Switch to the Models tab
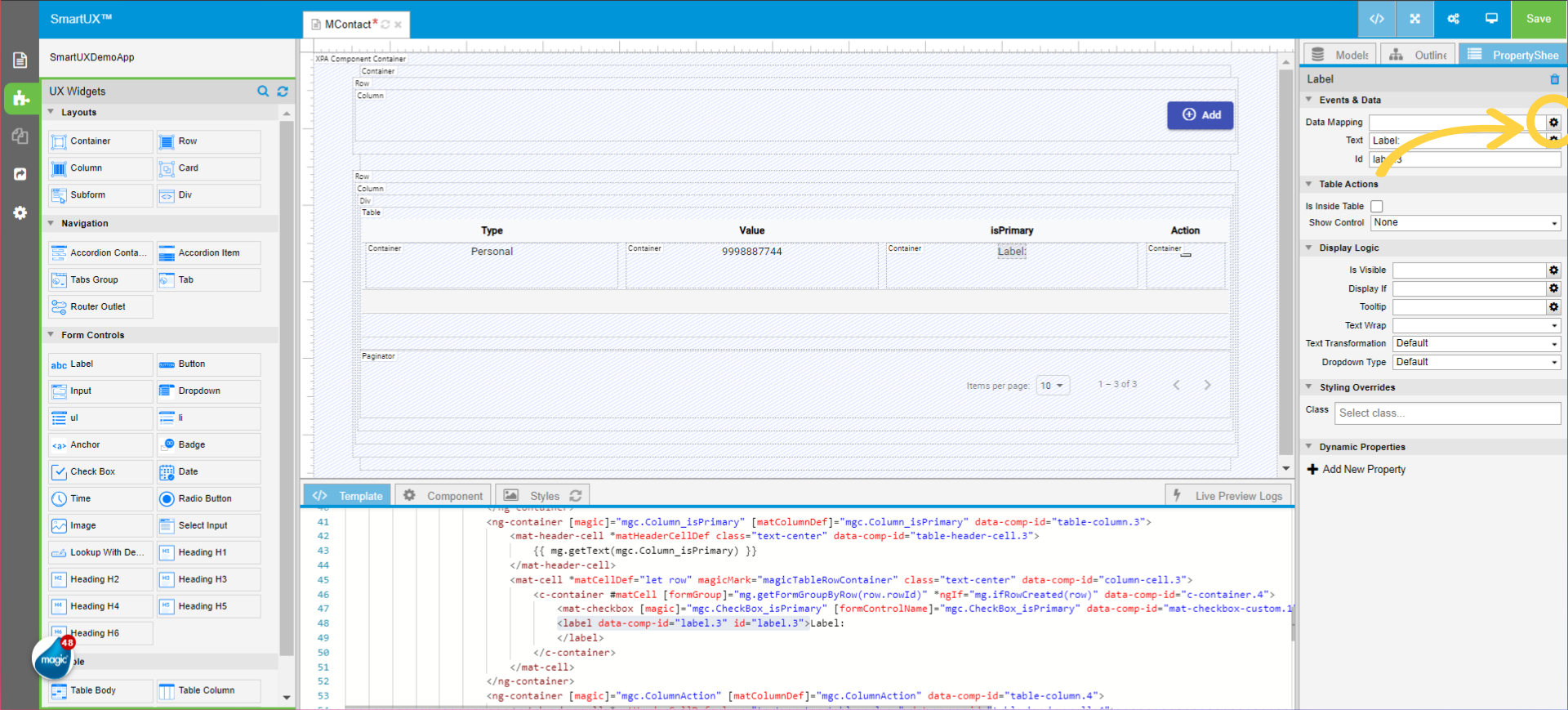The width and height of the screenshot is (1568, 710). [x=1340, y=55]
